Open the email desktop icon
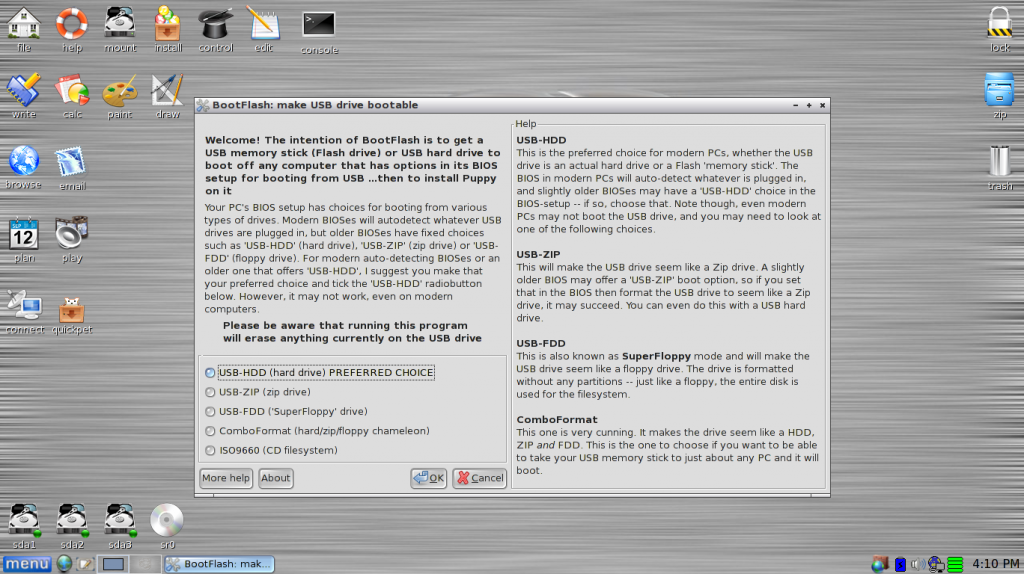This screenshot has width=1024, height=574. point(71,162)
